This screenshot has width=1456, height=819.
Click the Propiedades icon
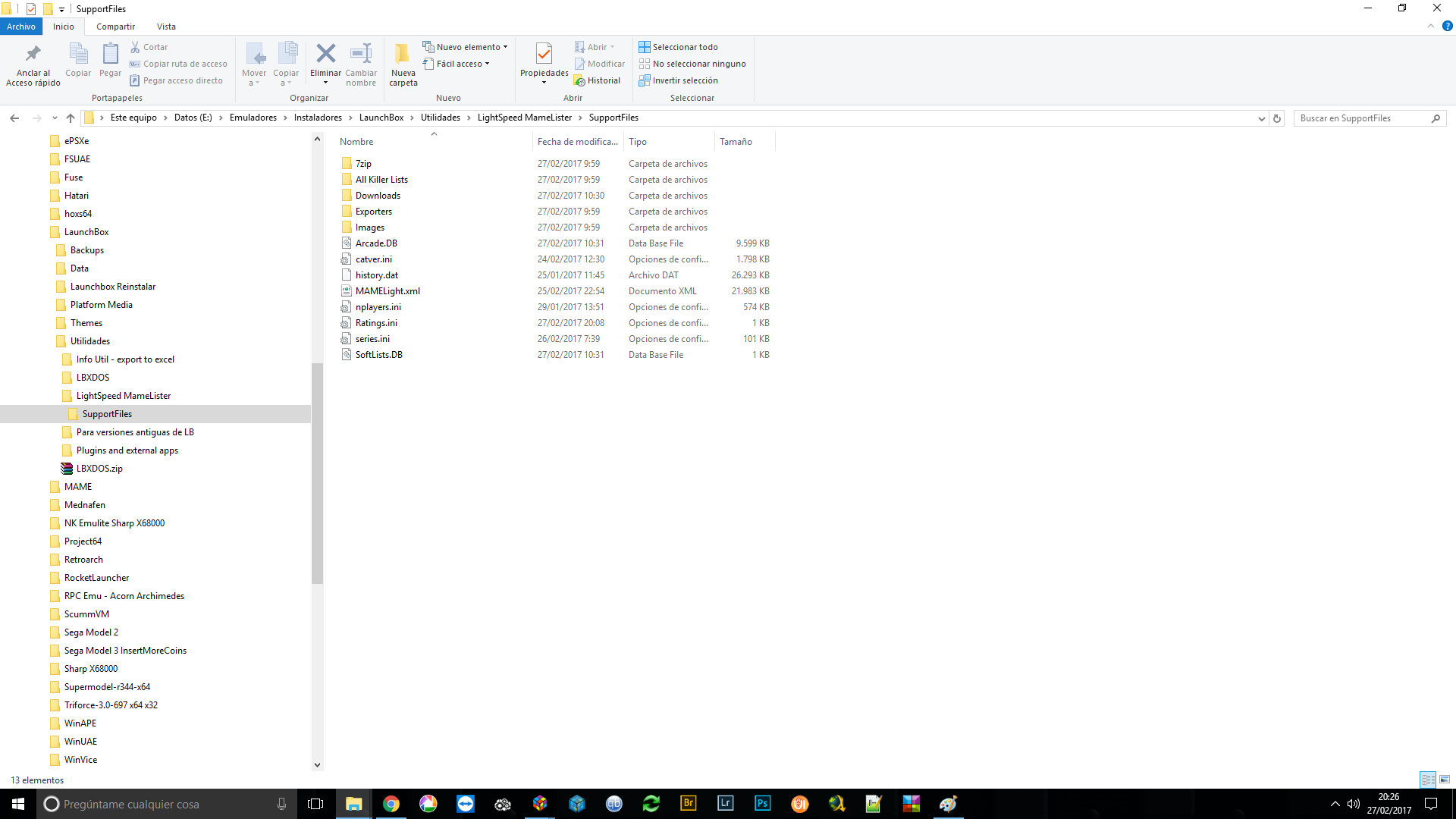[544, 53]
